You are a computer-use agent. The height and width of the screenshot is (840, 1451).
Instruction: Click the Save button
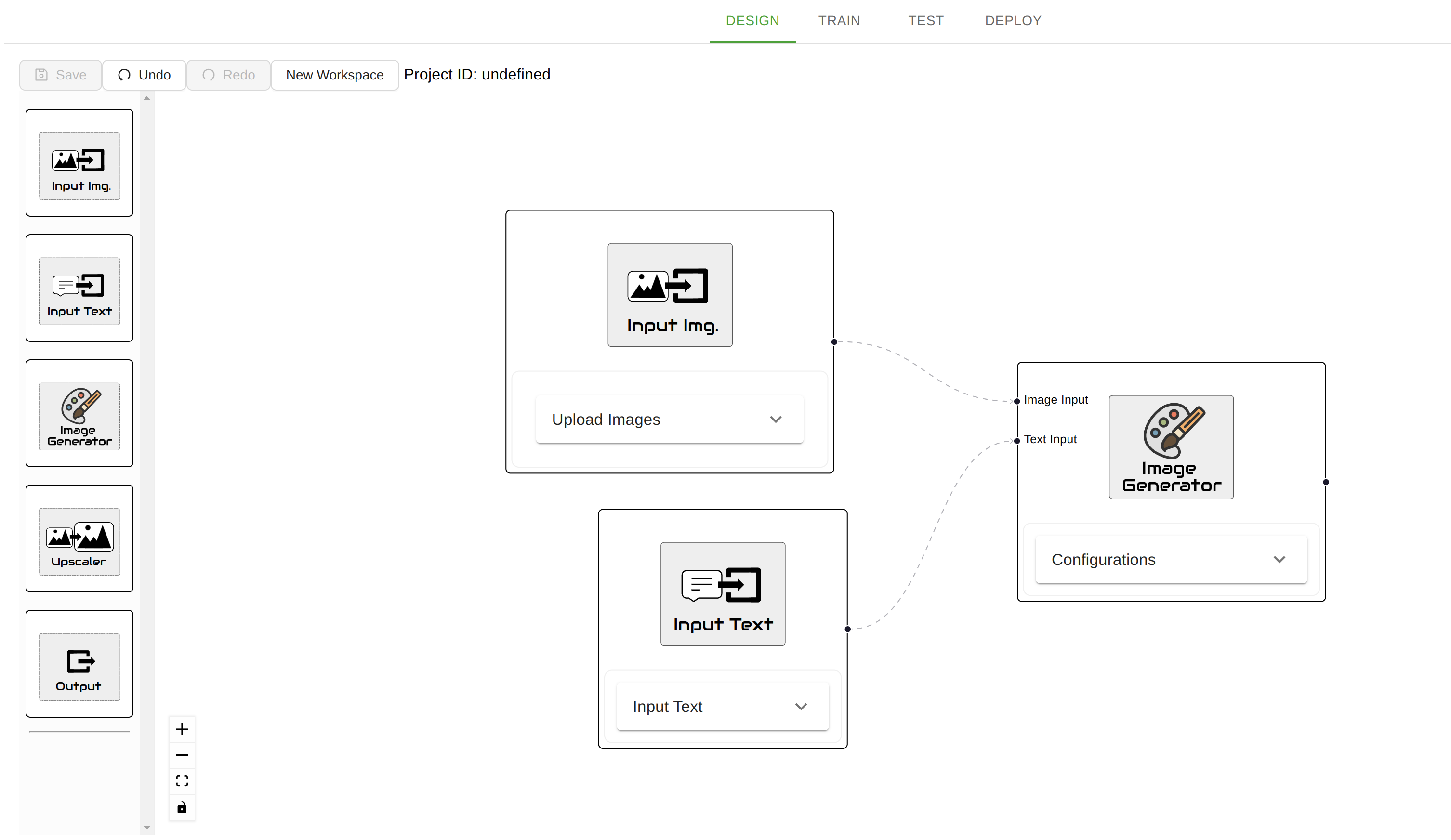tap(61, 75)
